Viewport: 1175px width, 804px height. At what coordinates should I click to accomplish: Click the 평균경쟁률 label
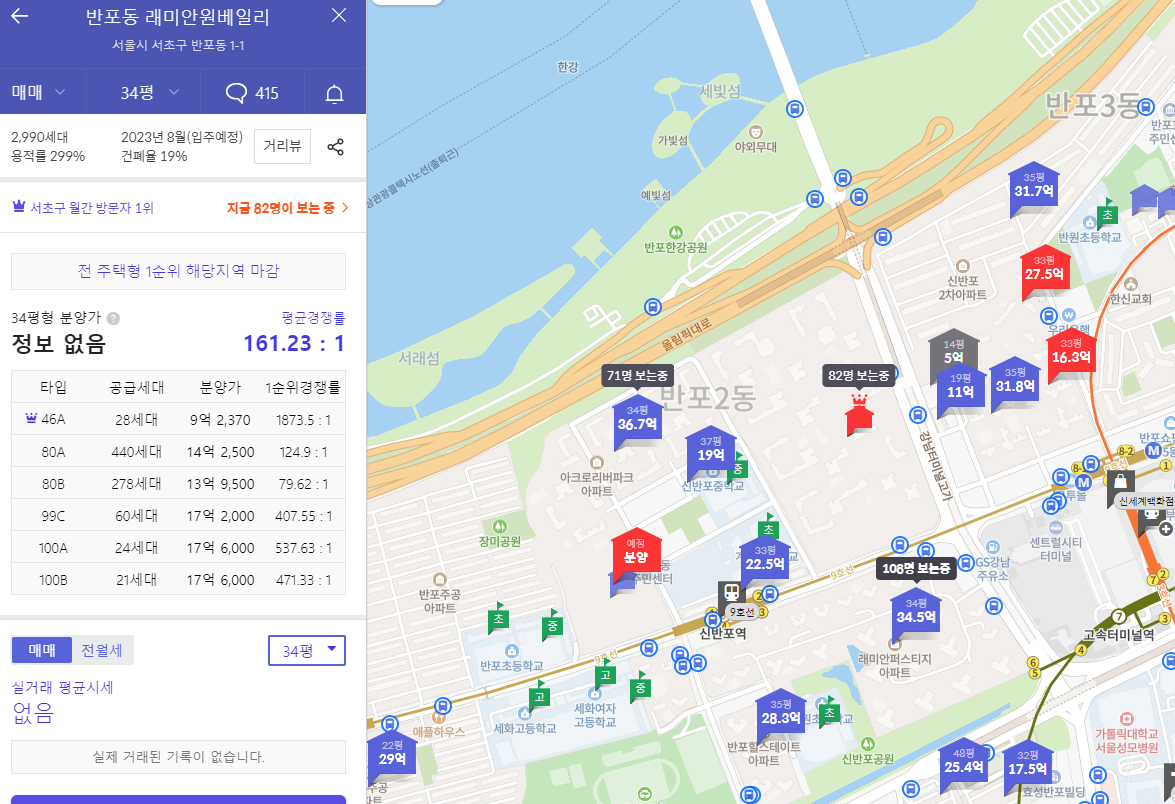click(x=313, y=318)
